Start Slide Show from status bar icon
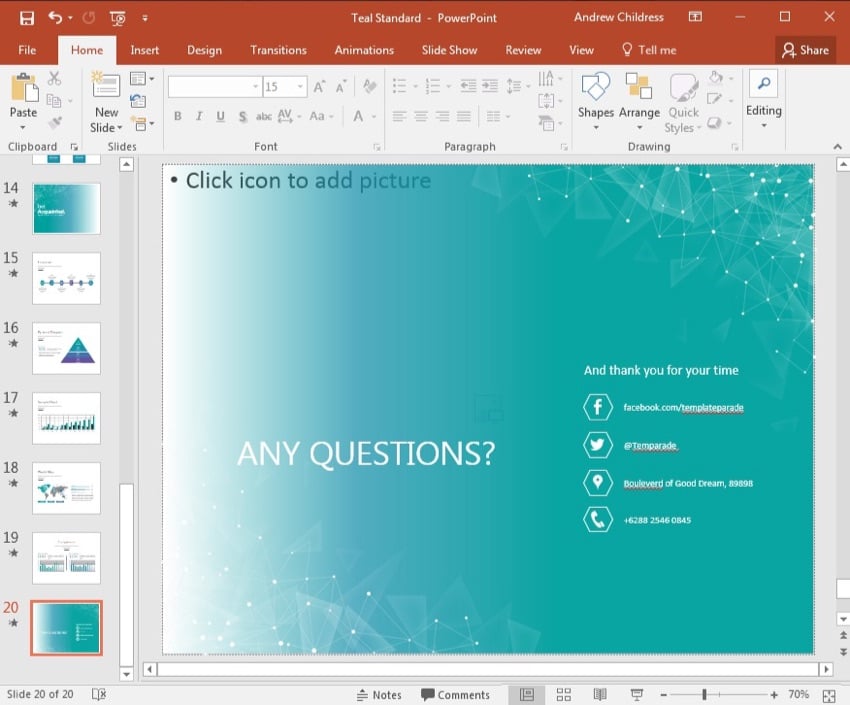Viewport: 850px width, 705px height. pyautogui.click(x=636, y=694)
